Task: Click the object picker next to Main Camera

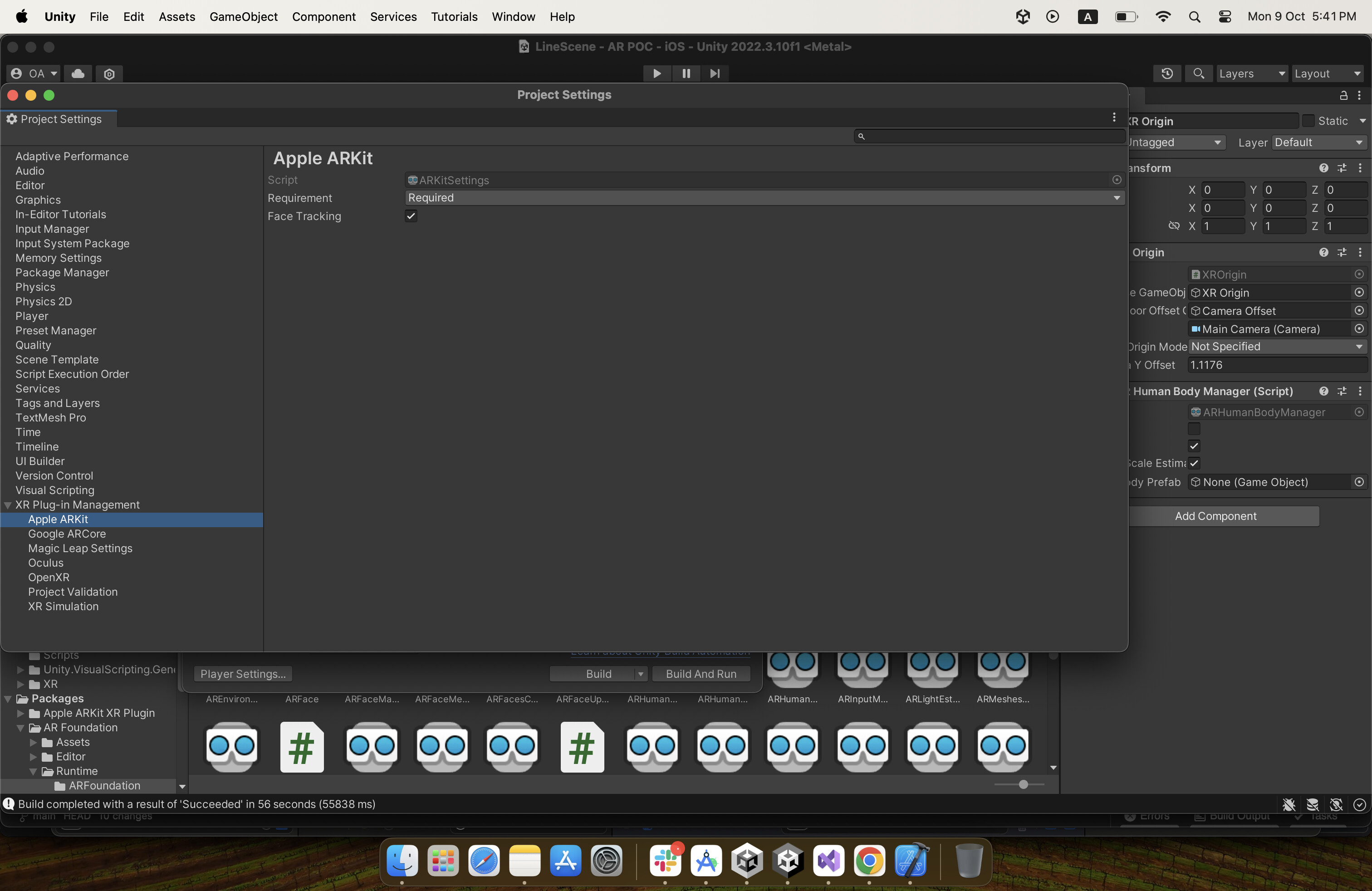Action: pyautogui.click(x=1359, y=328)
